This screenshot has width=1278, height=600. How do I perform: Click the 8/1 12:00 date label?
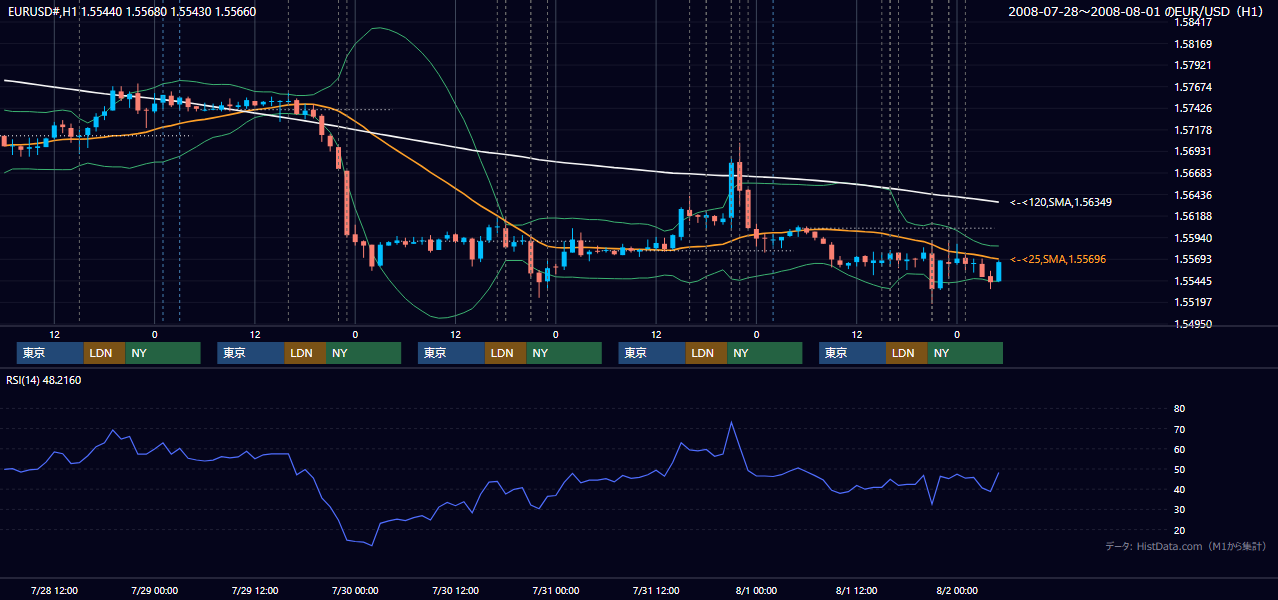[x=856, y=590]
